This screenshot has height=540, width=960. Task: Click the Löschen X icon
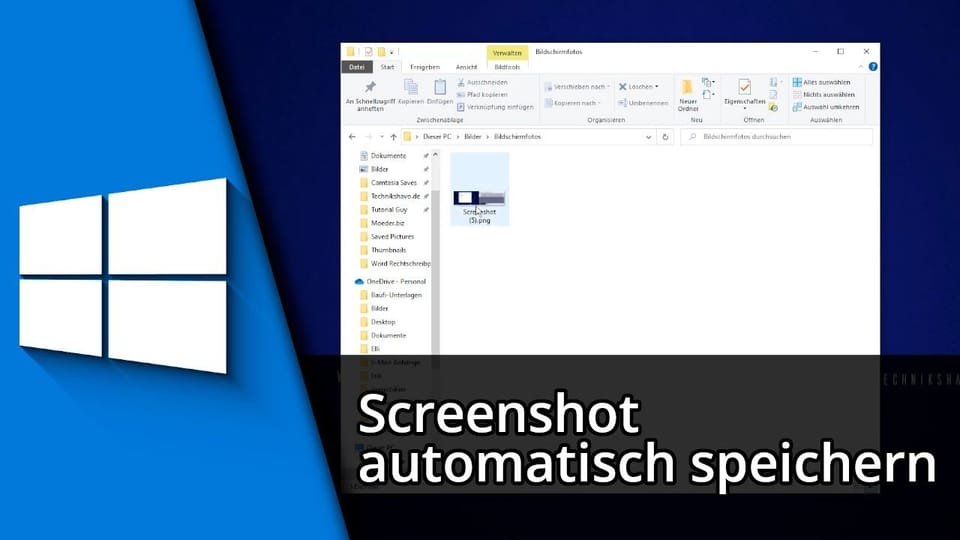[623, 87]
